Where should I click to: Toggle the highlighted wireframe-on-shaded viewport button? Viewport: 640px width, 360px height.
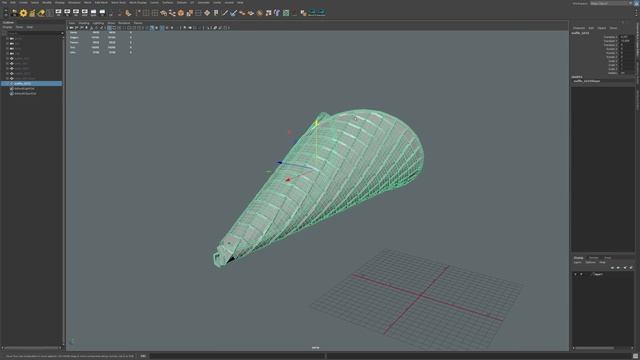tap(152, 28)
